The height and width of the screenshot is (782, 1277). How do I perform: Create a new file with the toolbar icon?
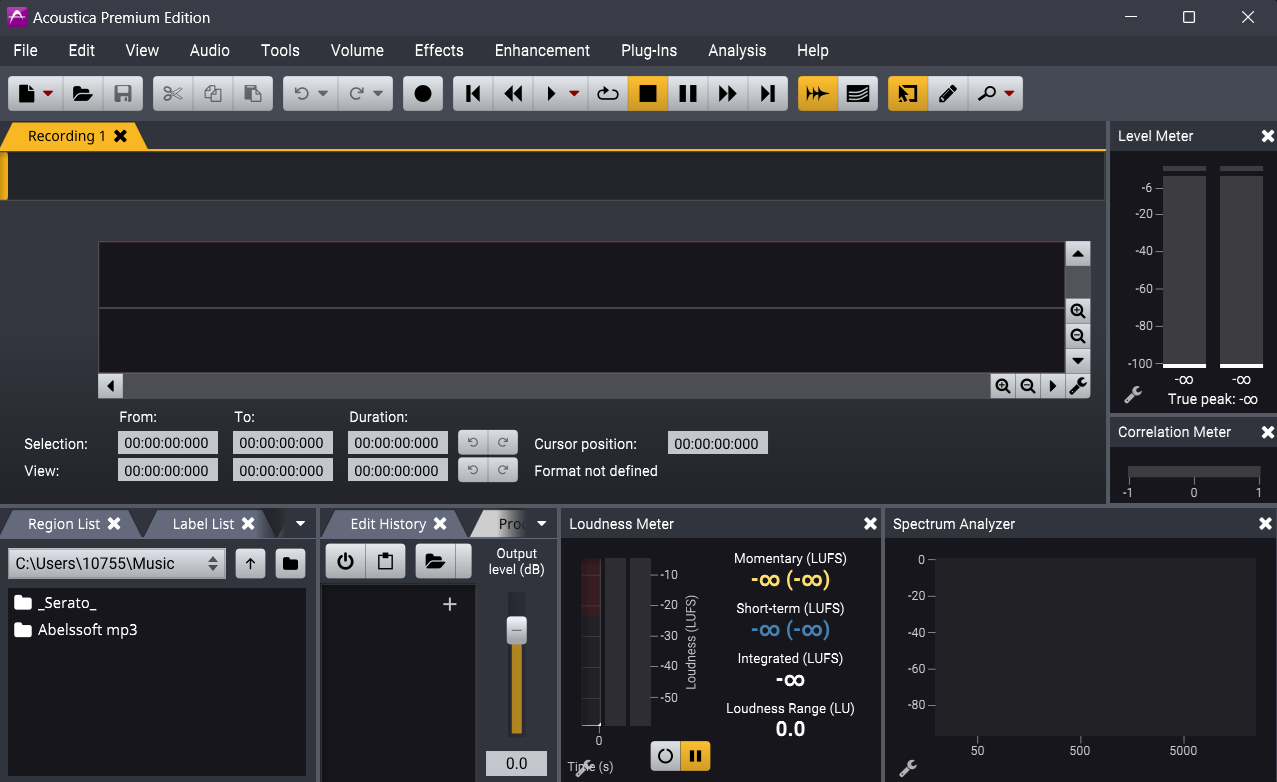click(27, 94)
